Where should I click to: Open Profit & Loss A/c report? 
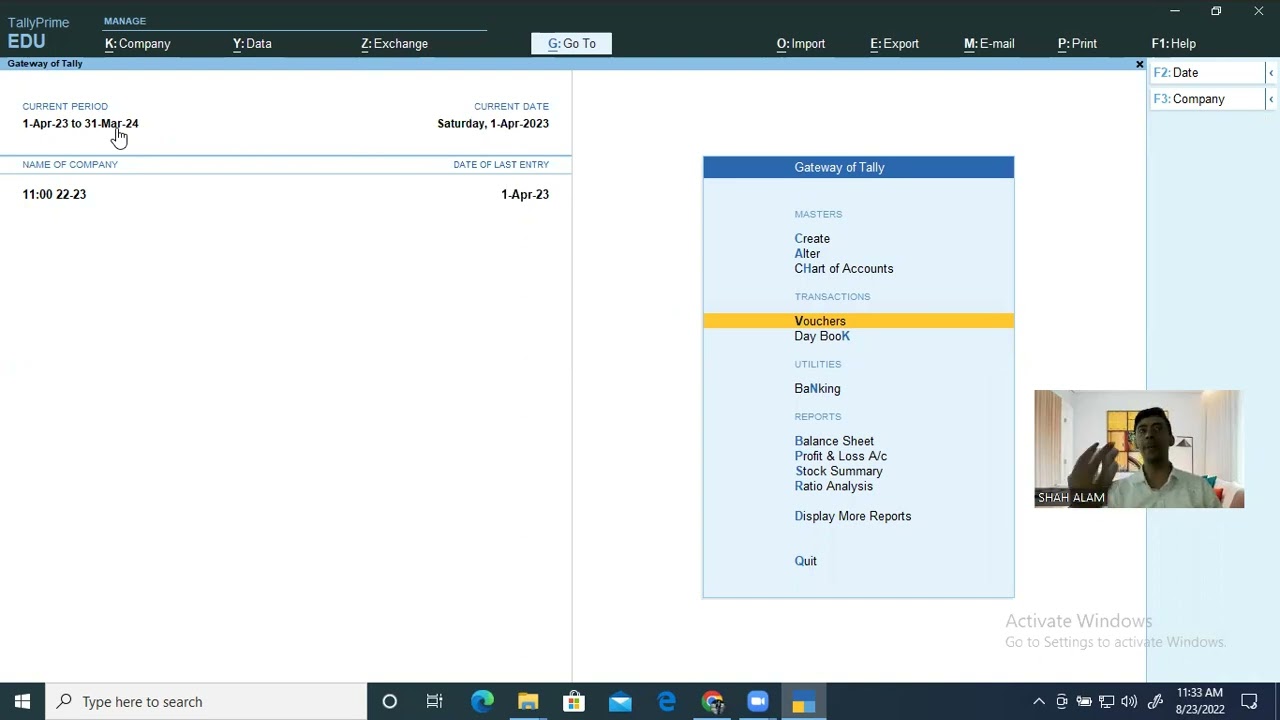point(840,456)
